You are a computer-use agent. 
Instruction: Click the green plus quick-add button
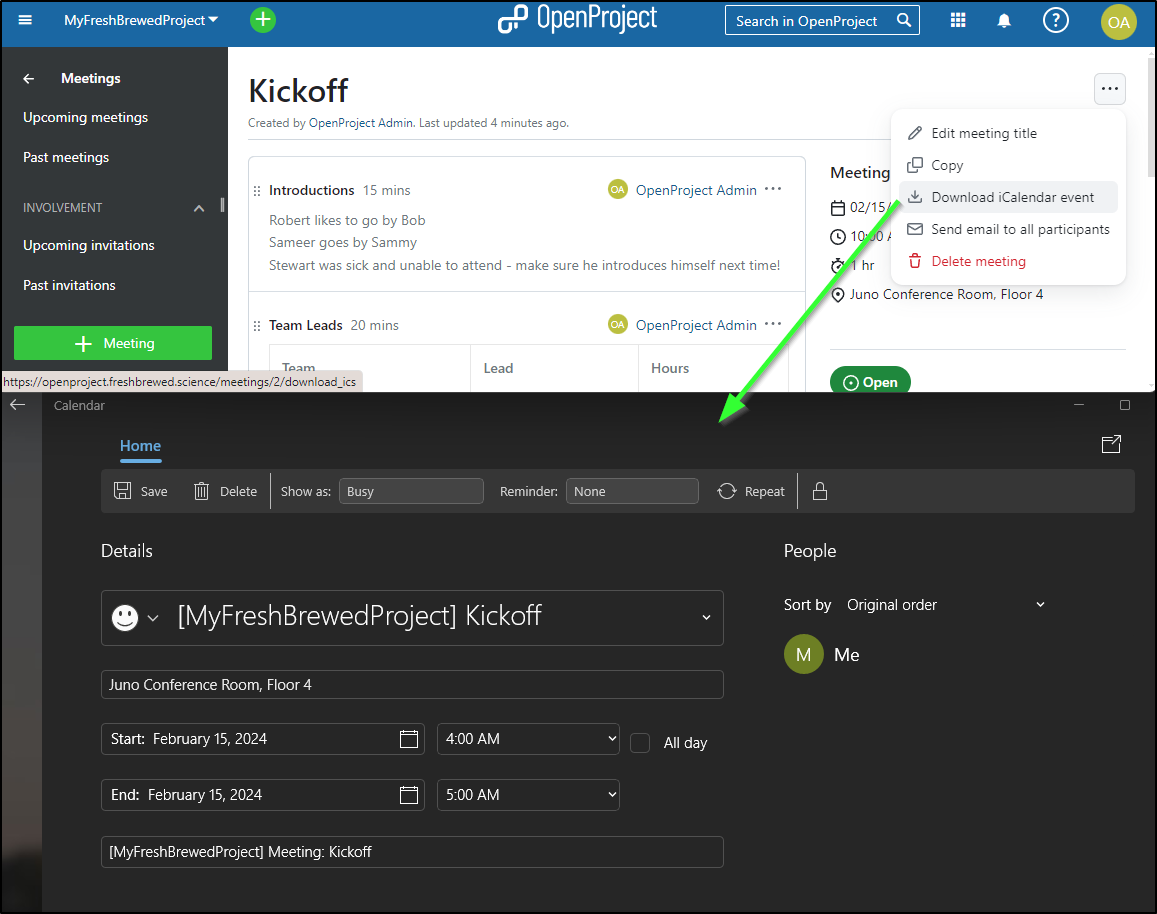(263, 20)
